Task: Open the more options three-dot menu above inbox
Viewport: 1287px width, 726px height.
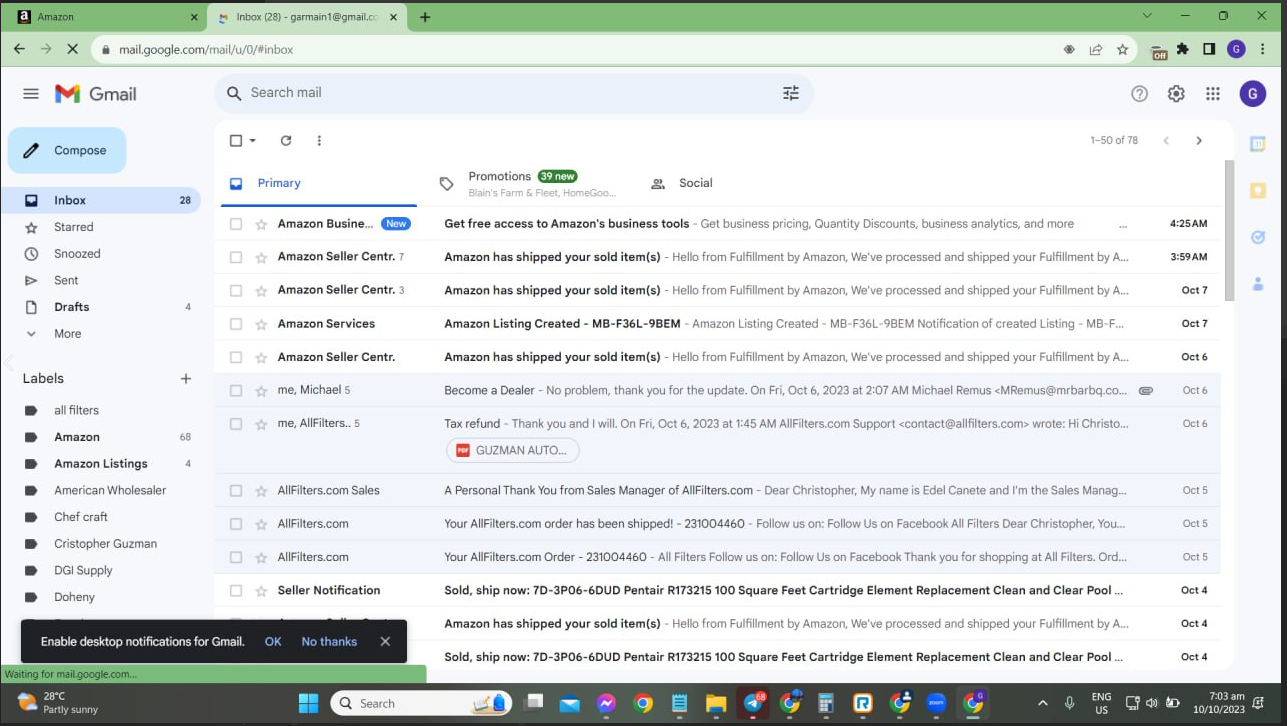Action: coord(319,140)
